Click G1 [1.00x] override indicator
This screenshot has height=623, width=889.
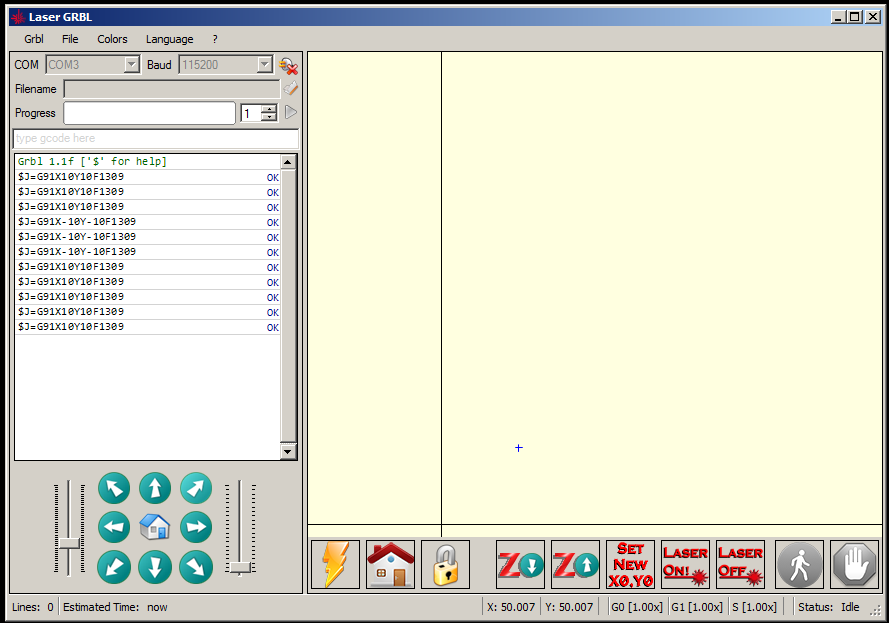point(697,607)
